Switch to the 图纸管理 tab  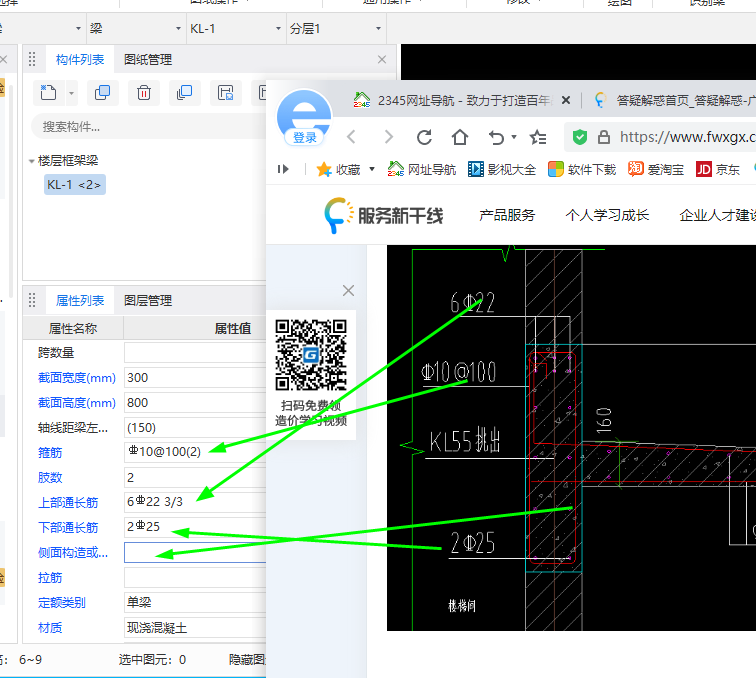point(147,60)
